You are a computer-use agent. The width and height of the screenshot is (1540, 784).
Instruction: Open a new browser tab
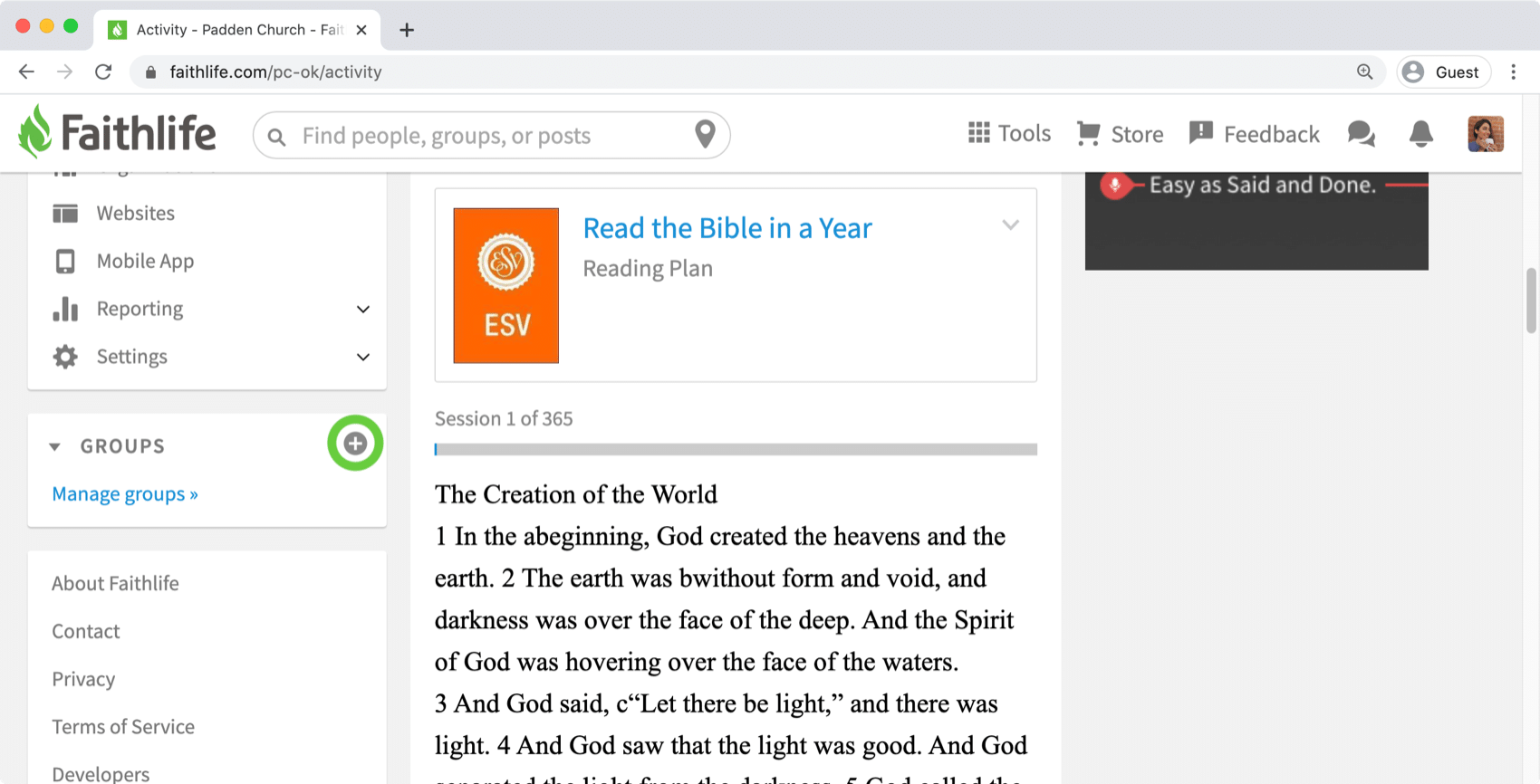point(407,30)
